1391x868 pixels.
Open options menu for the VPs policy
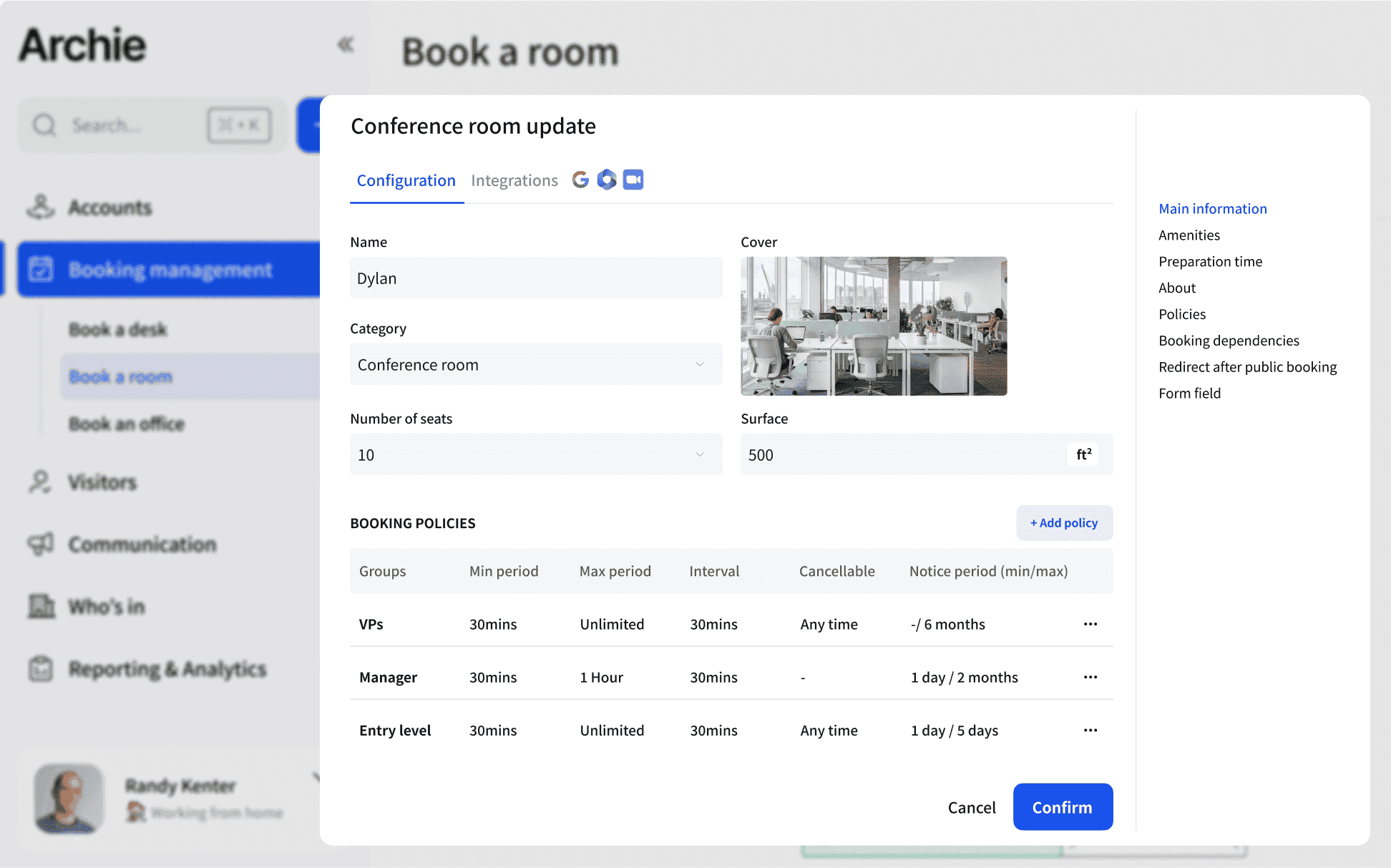[x=1090, y=623]
